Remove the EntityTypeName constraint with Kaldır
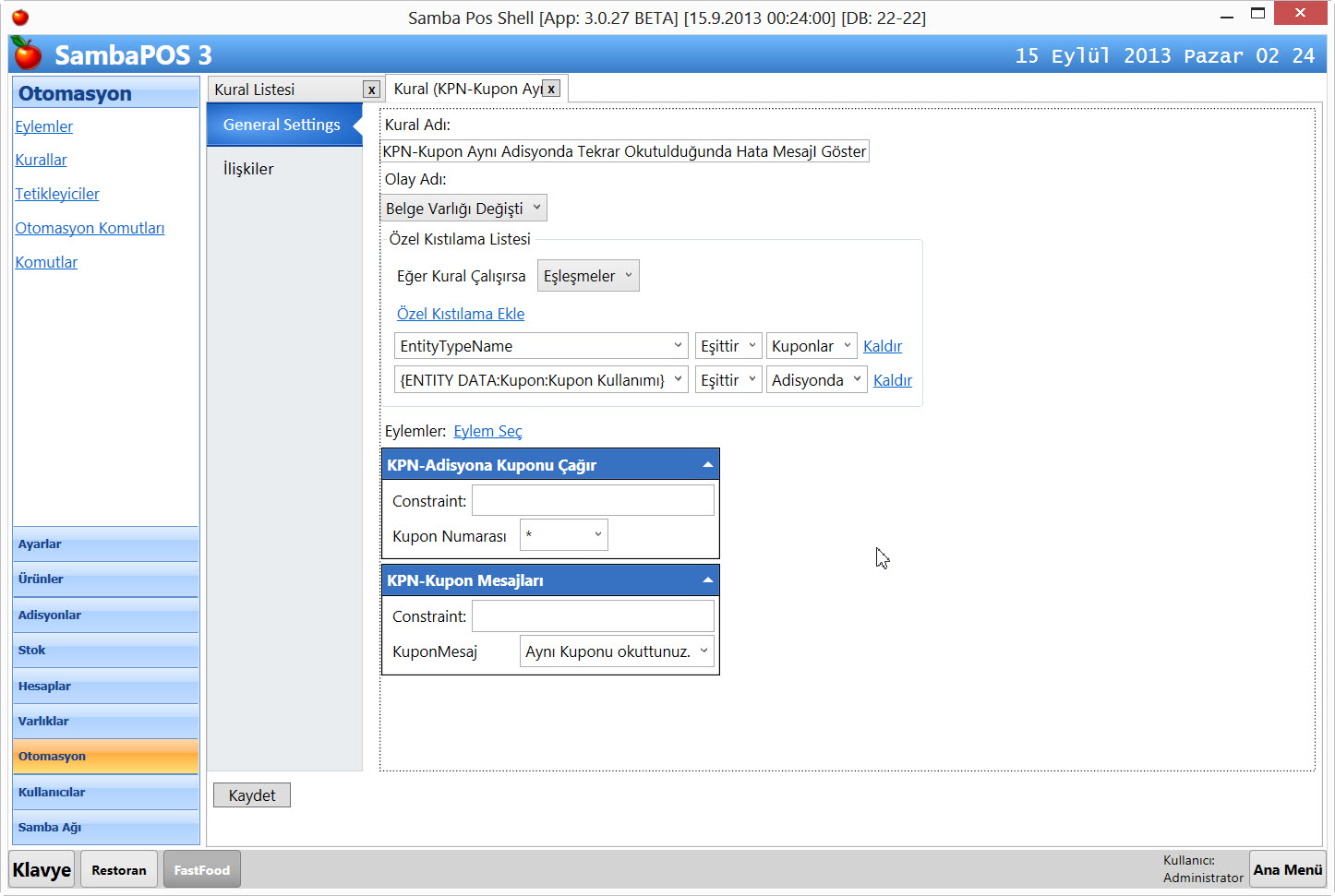This screenshot has width=1335, height=896. click(882, 346)
